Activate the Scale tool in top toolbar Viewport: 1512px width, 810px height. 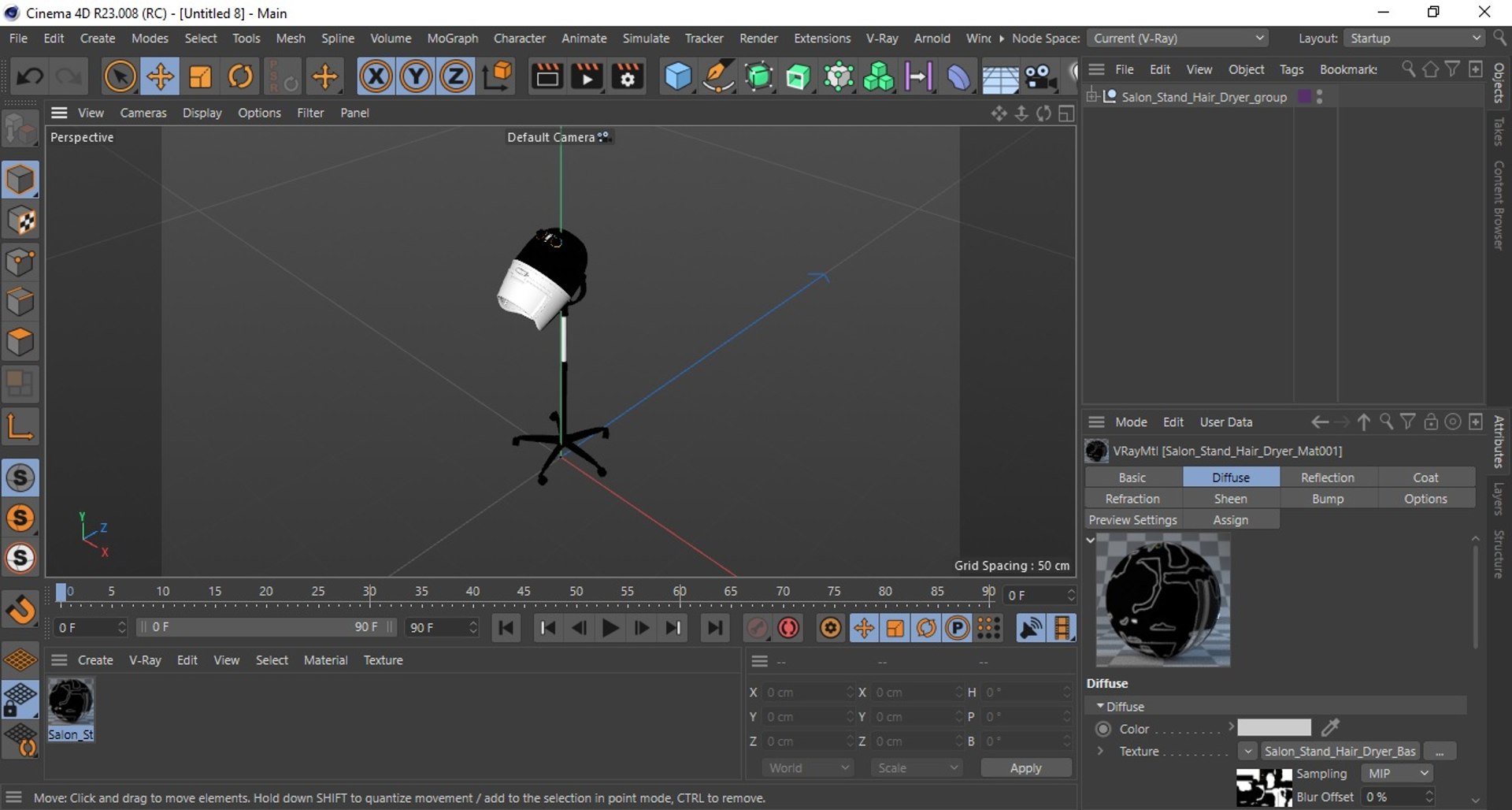tap(200, 77)
